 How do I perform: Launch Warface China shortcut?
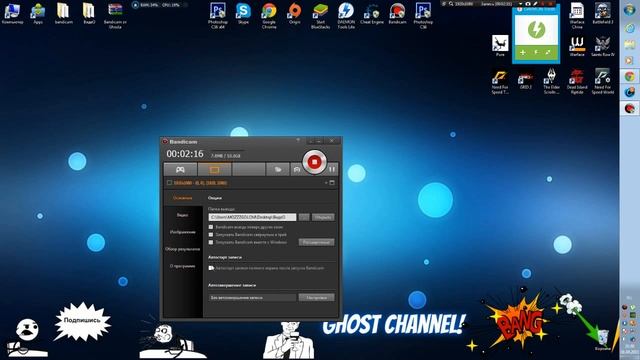tap(577, 16)
